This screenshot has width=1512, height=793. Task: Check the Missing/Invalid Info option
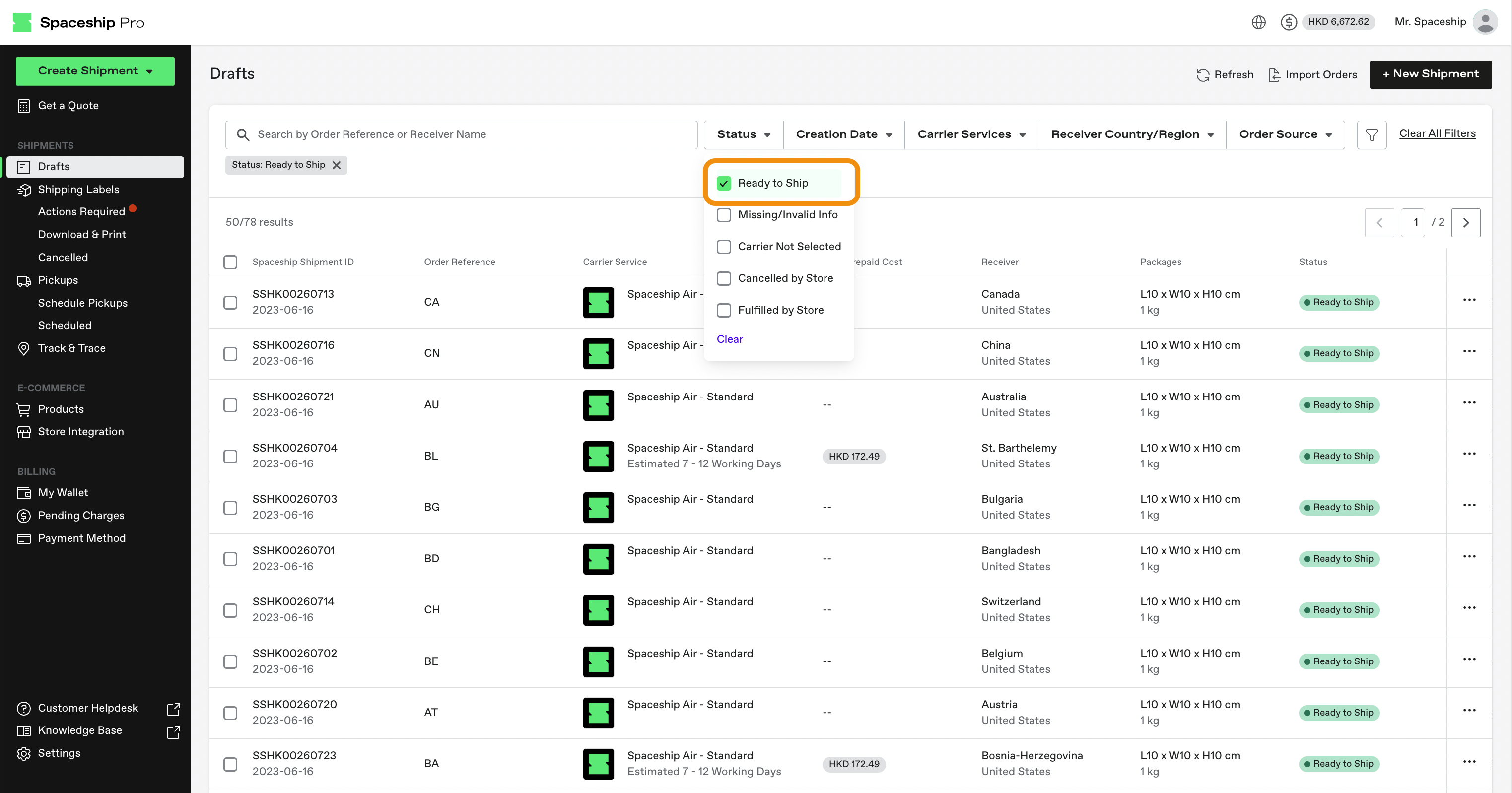click(x=724, y=215)
